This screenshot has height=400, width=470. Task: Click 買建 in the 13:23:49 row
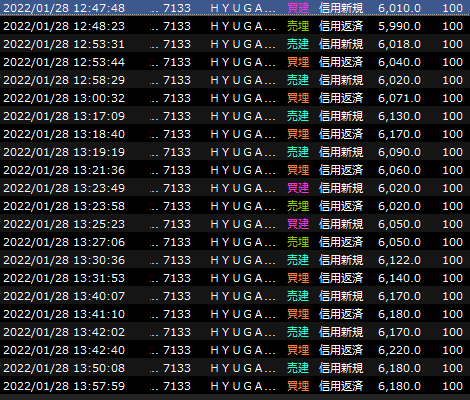pyautogui.click(x=298, y=188)
